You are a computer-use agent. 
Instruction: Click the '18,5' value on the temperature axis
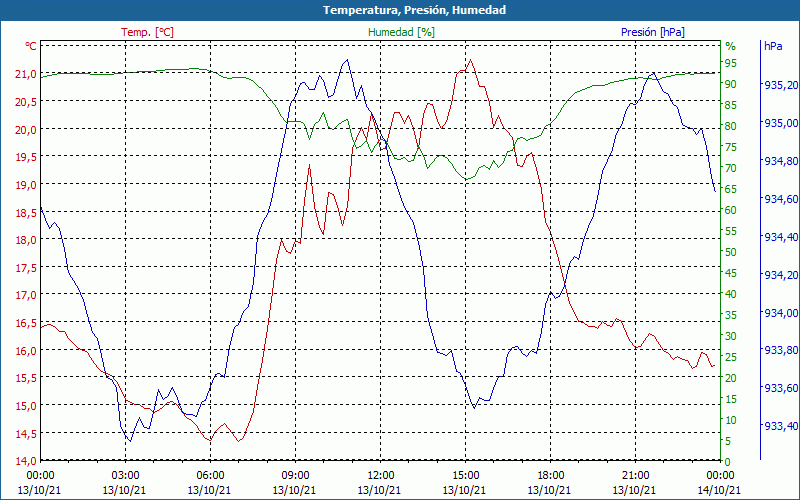pos(26,212)
